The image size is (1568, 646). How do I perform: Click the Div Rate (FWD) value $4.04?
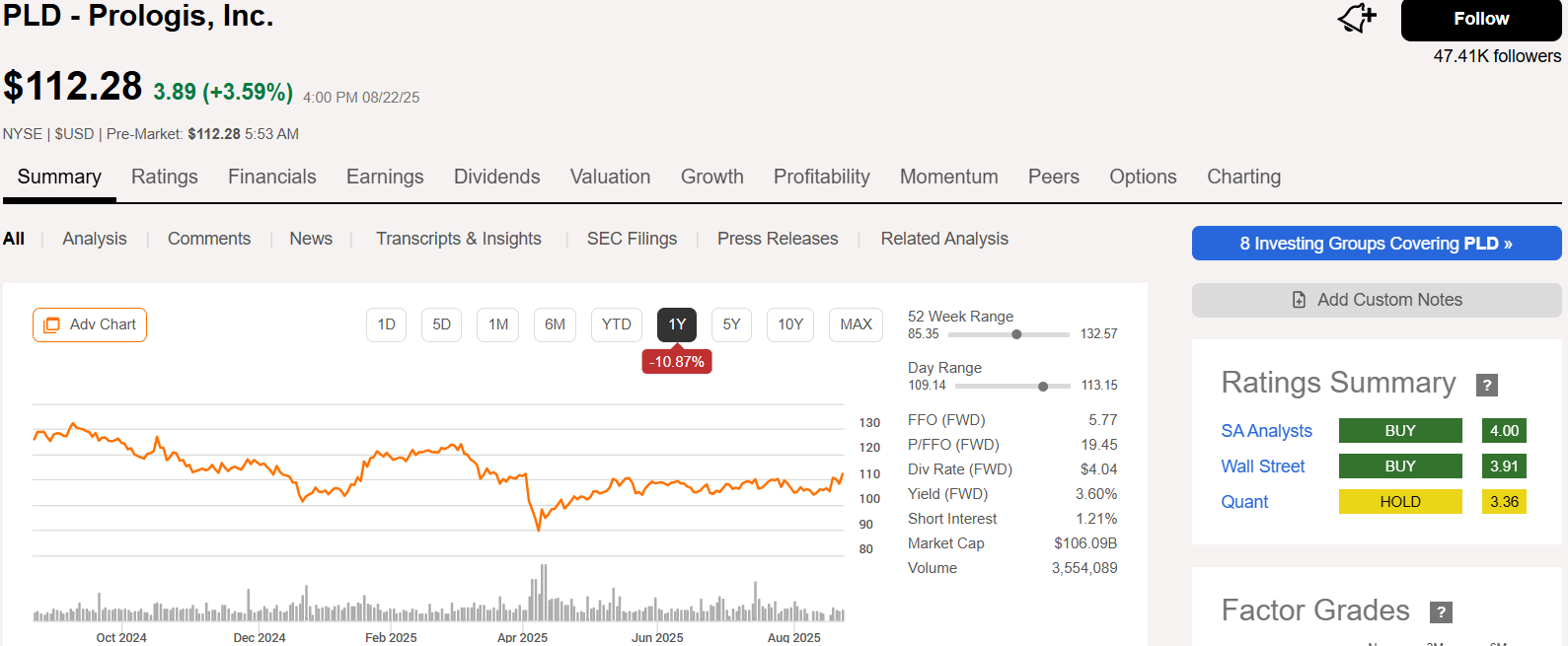click(1099, 469)
